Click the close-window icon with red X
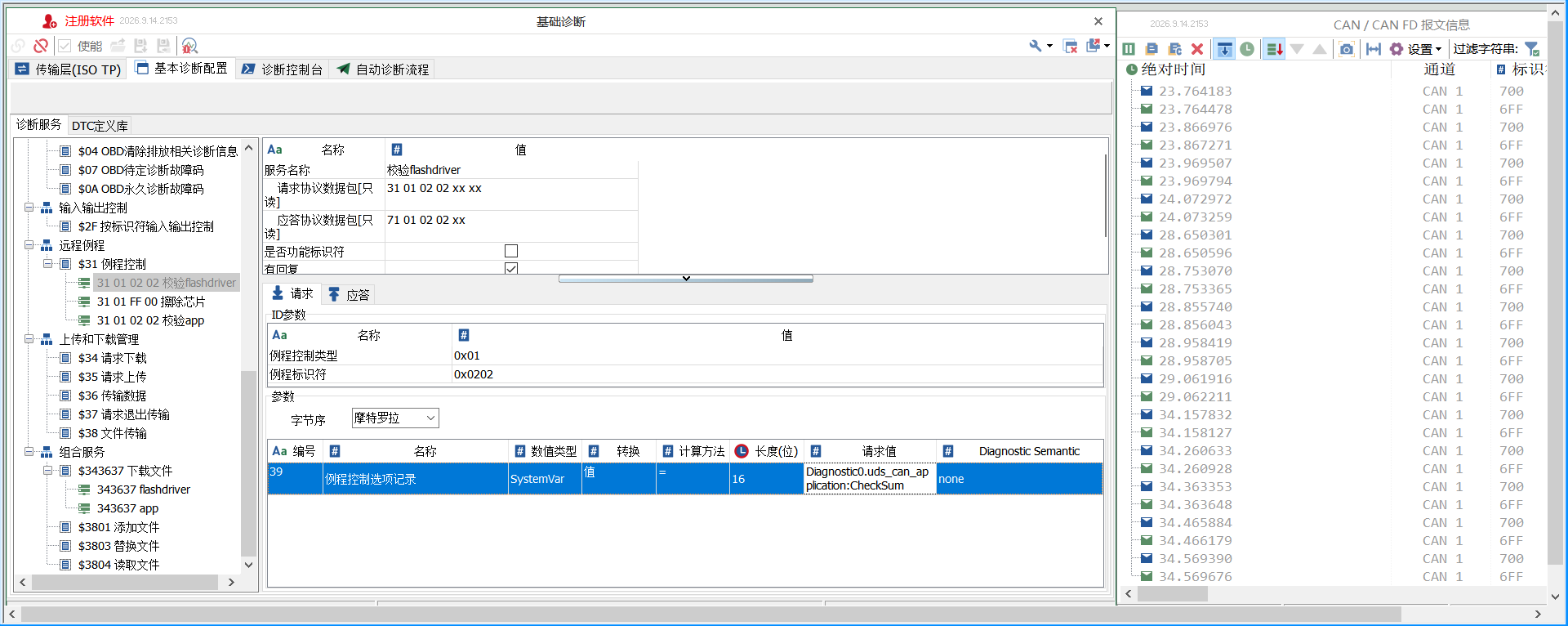The image size is (1568, 626). [1071, 46]
